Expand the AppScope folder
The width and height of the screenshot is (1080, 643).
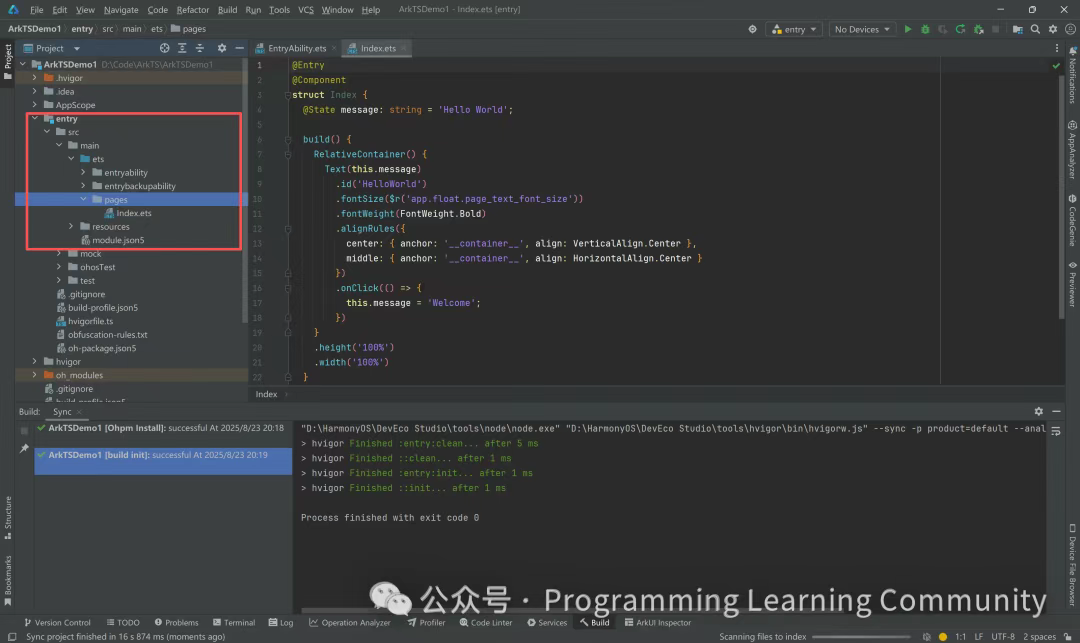[x=34, y=105]
